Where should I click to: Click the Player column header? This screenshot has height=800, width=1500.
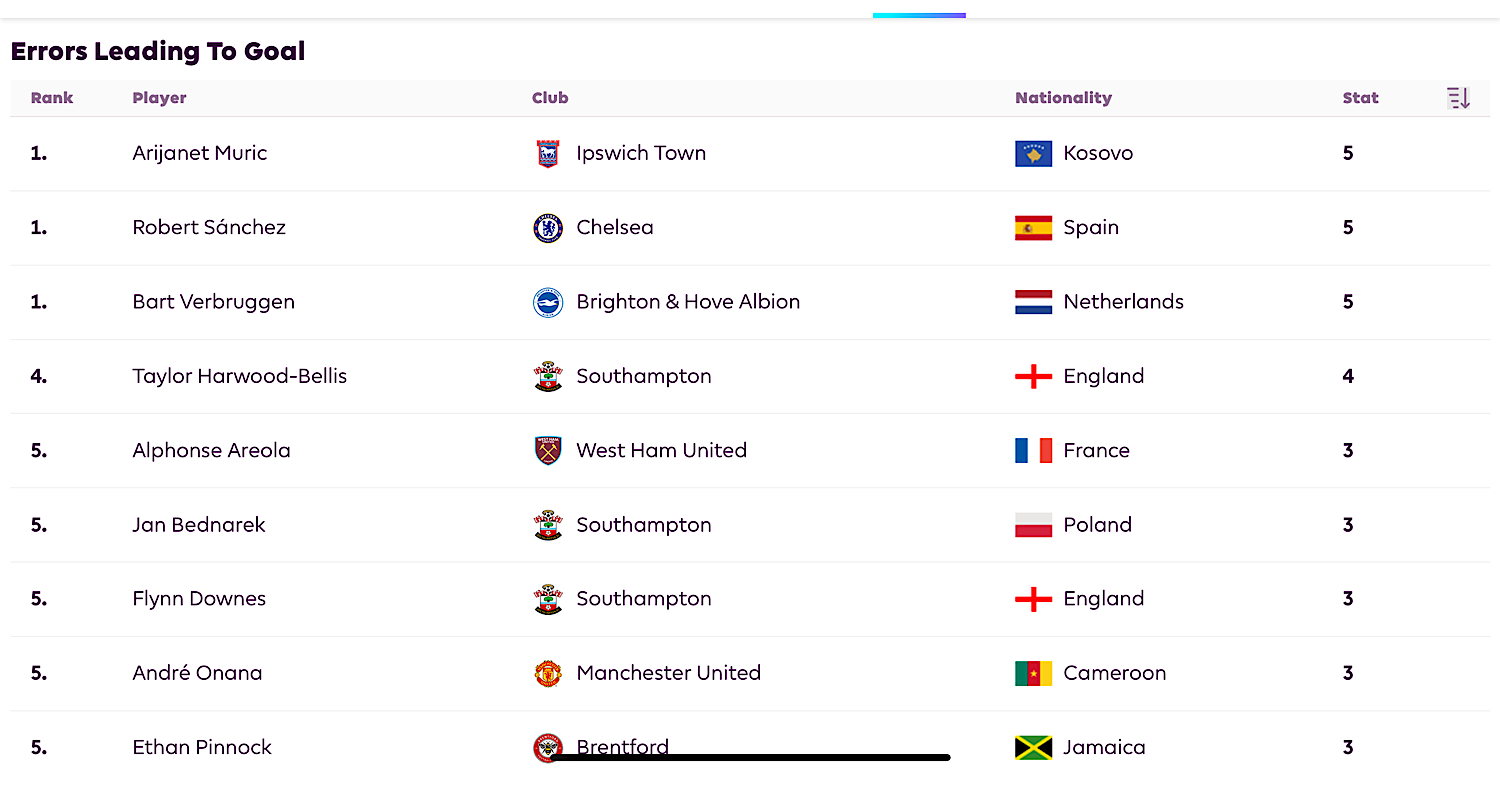tap(159, 98)
